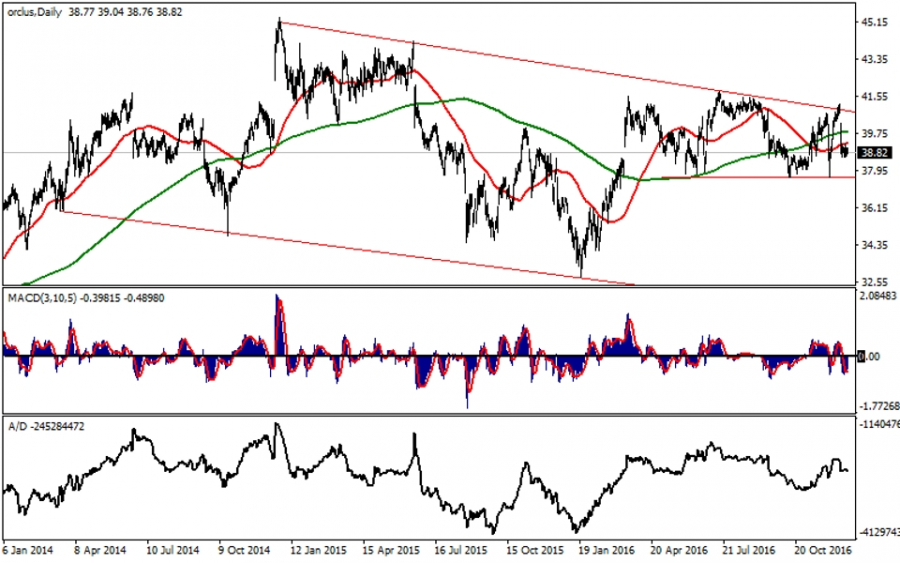Viewport: 900px width, 563px height.
Task: Select the 6 Jan 2014 date label
Action: point(30,550)
